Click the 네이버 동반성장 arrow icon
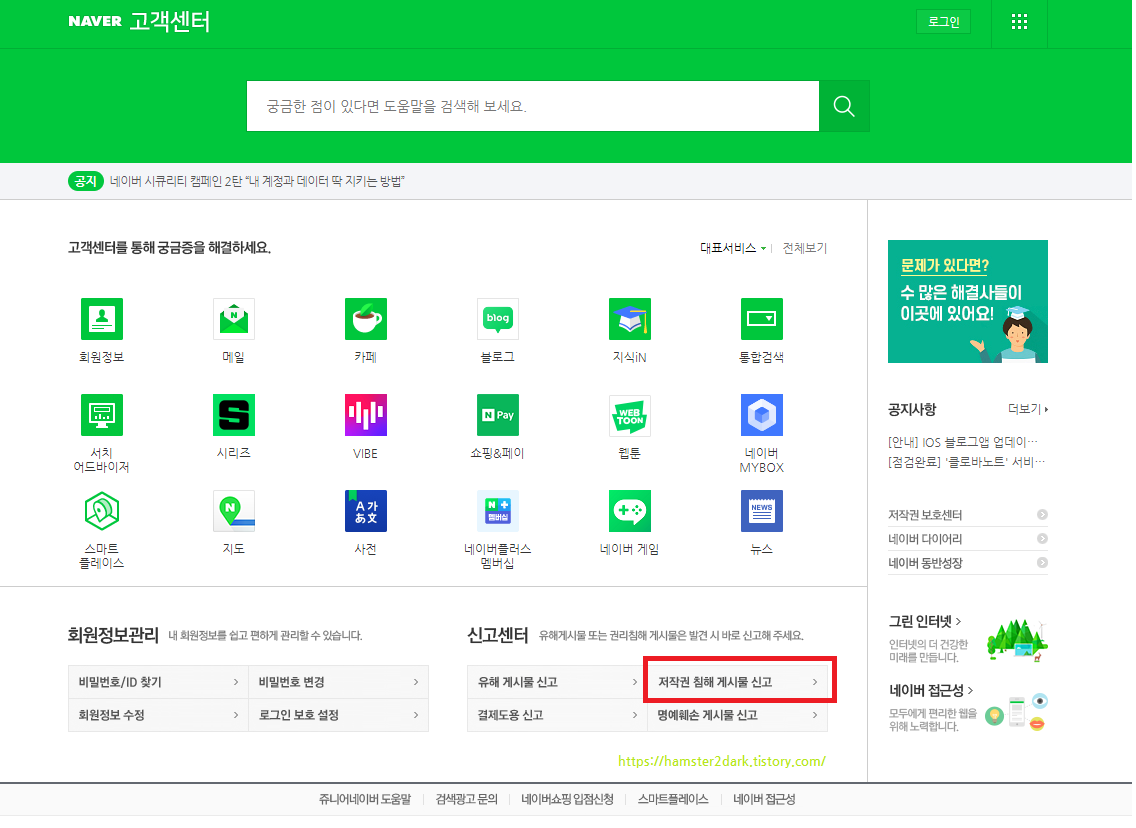1136x828 pixels. (x=1042, y=564)
